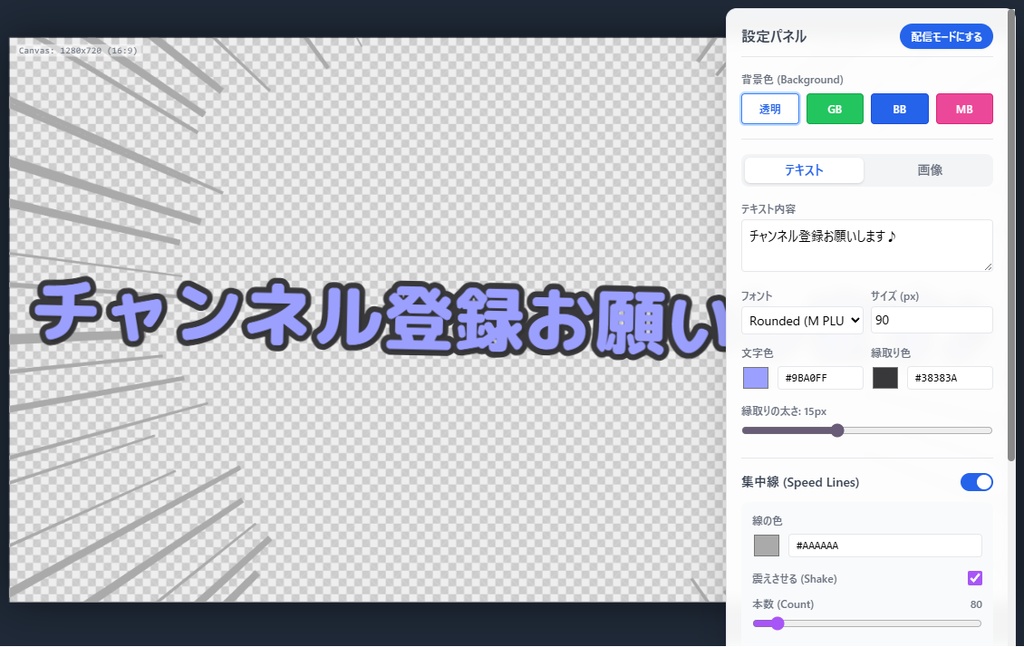1024x647 pixels.
Task: Click the 配信モードにする button
Action: pyautogui.click(x=946, y=36)
